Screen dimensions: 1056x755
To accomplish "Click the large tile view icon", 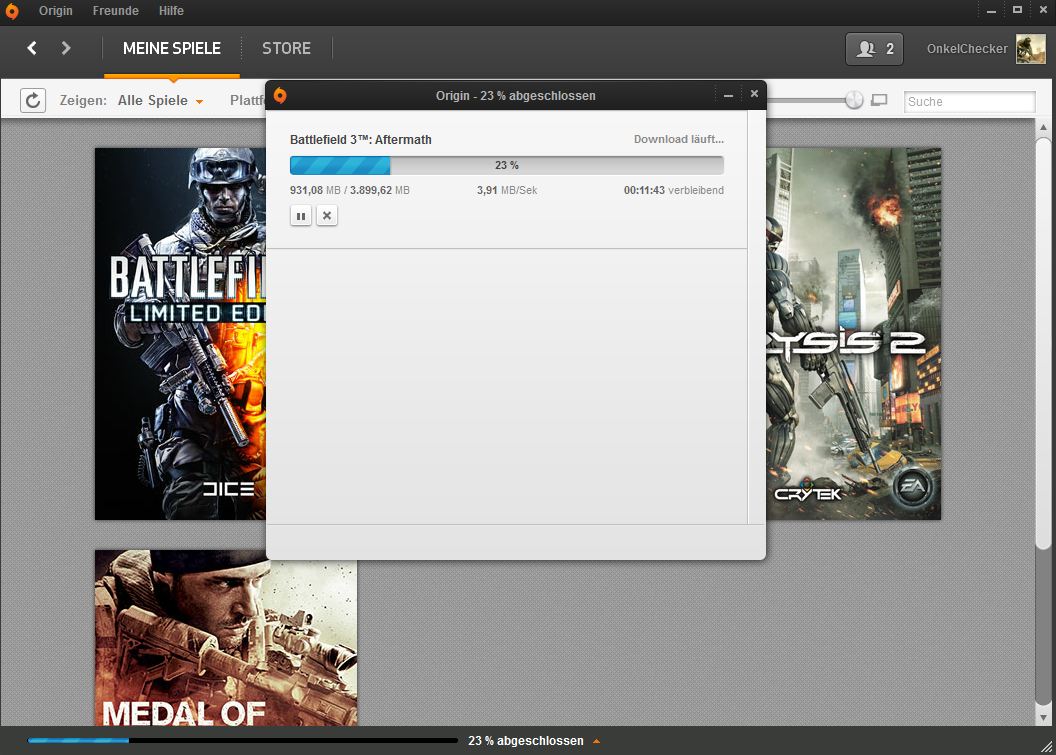I will point(879,100).
